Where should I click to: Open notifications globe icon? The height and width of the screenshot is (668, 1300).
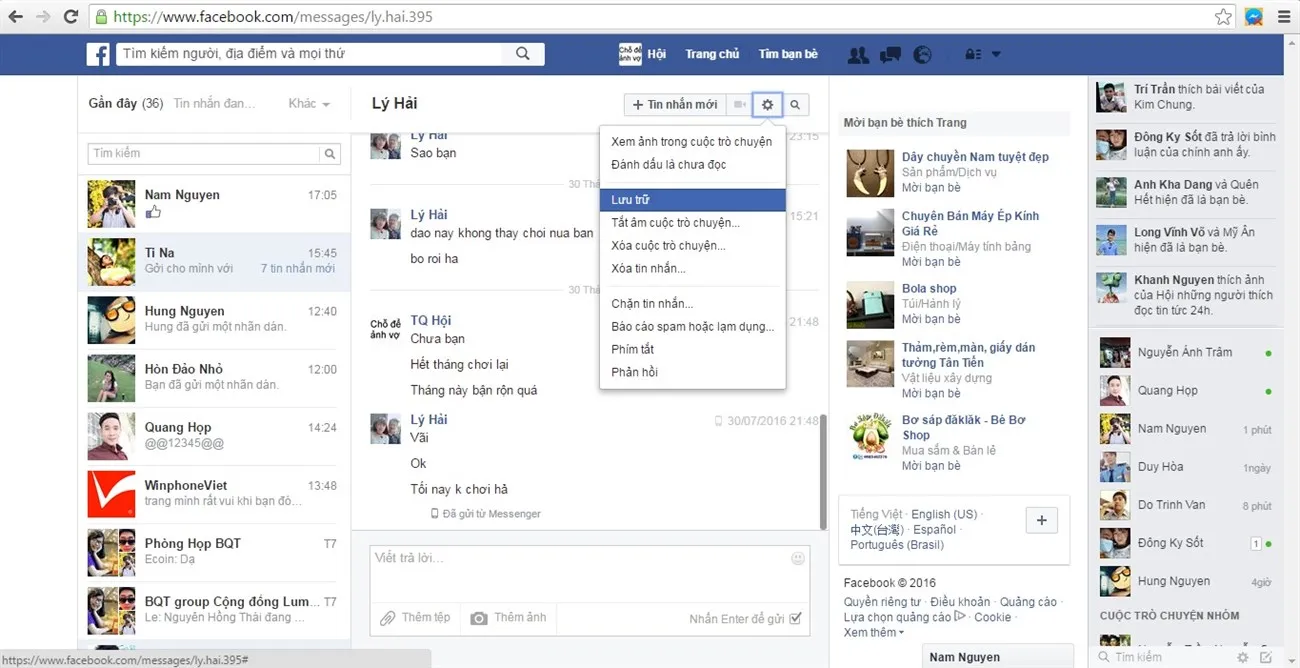922,54
